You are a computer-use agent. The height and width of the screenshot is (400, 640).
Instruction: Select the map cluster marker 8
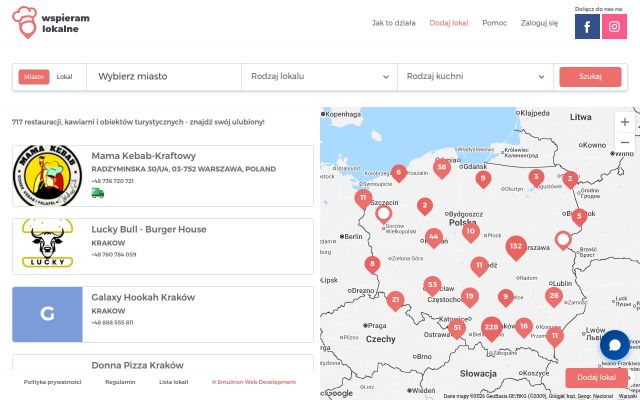[372, 265]
